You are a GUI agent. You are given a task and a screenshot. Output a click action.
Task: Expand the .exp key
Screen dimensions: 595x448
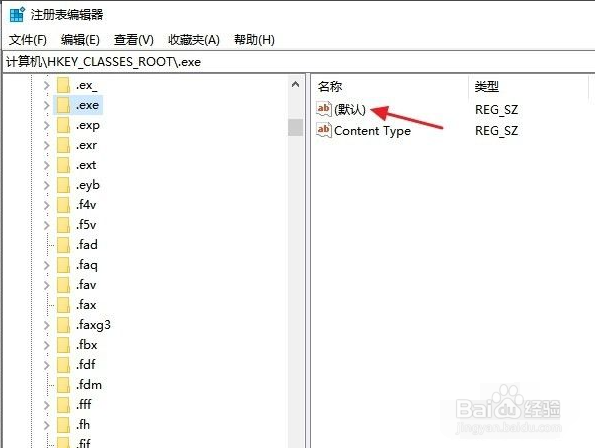[47, 125]
